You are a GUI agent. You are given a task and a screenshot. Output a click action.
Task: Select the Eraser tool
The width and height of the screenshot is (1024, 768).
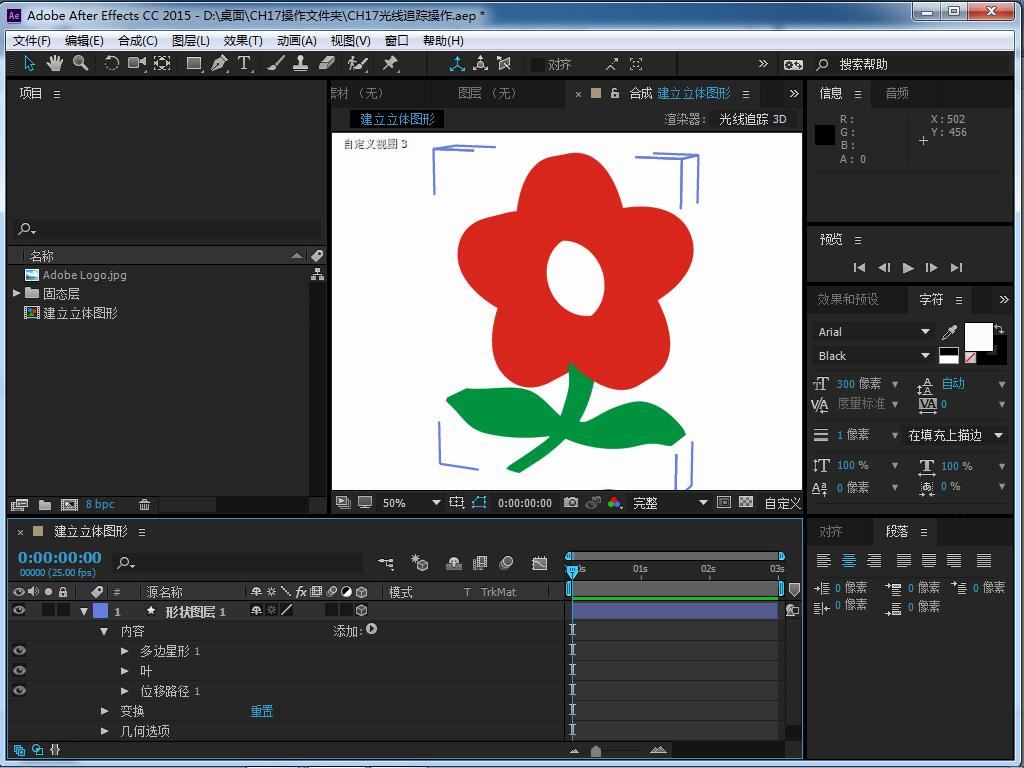tap(327, 63)
